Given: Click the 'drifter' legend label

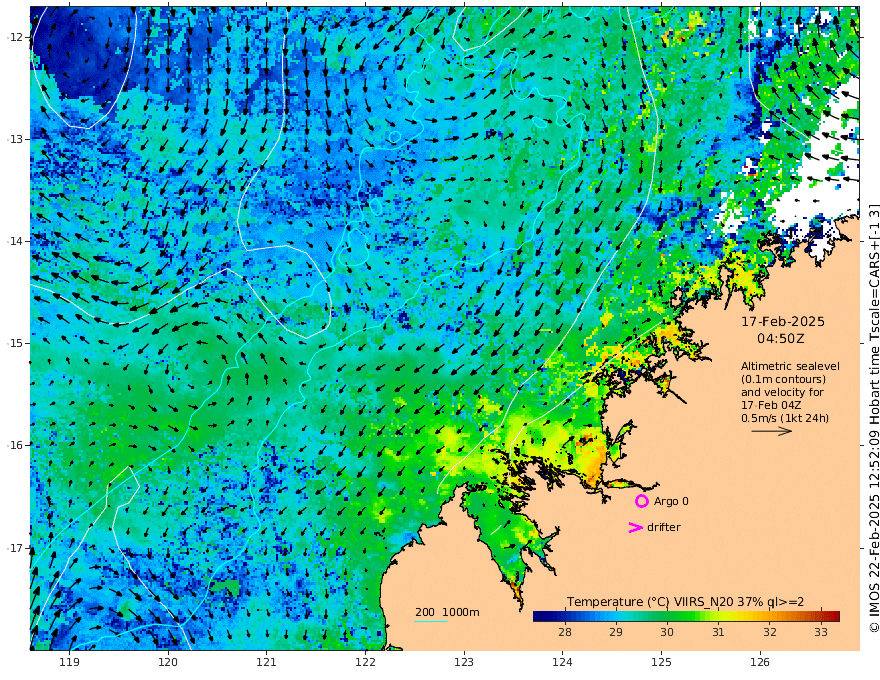Looking at the screenshot, I should point(664,527).
